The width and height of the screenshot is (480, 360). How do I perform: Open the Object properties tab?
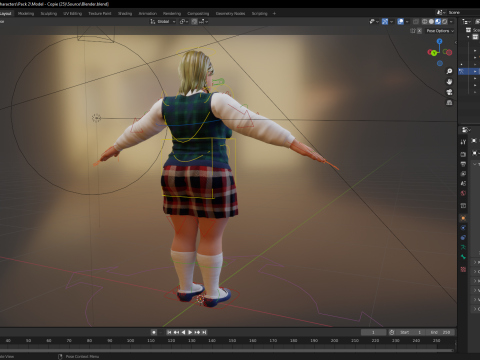[463, 218]
